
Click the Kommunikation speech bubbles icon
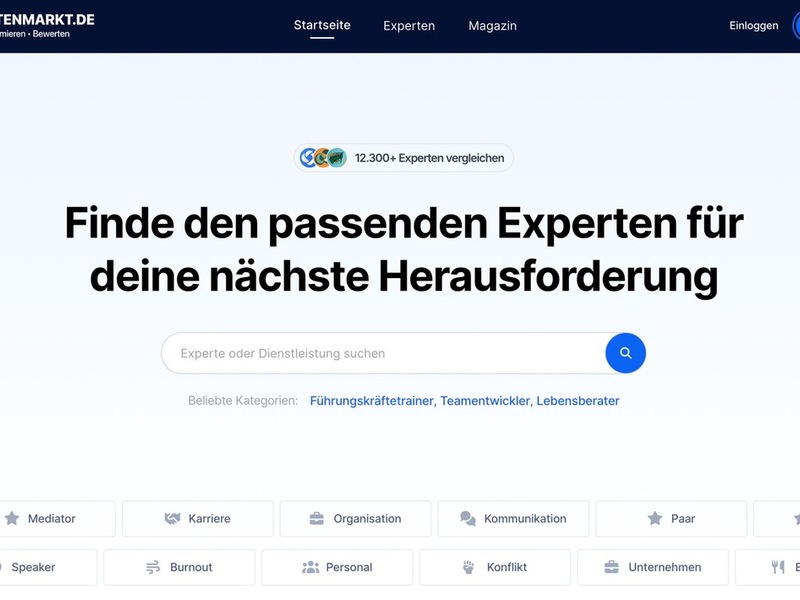coord(467,519)
